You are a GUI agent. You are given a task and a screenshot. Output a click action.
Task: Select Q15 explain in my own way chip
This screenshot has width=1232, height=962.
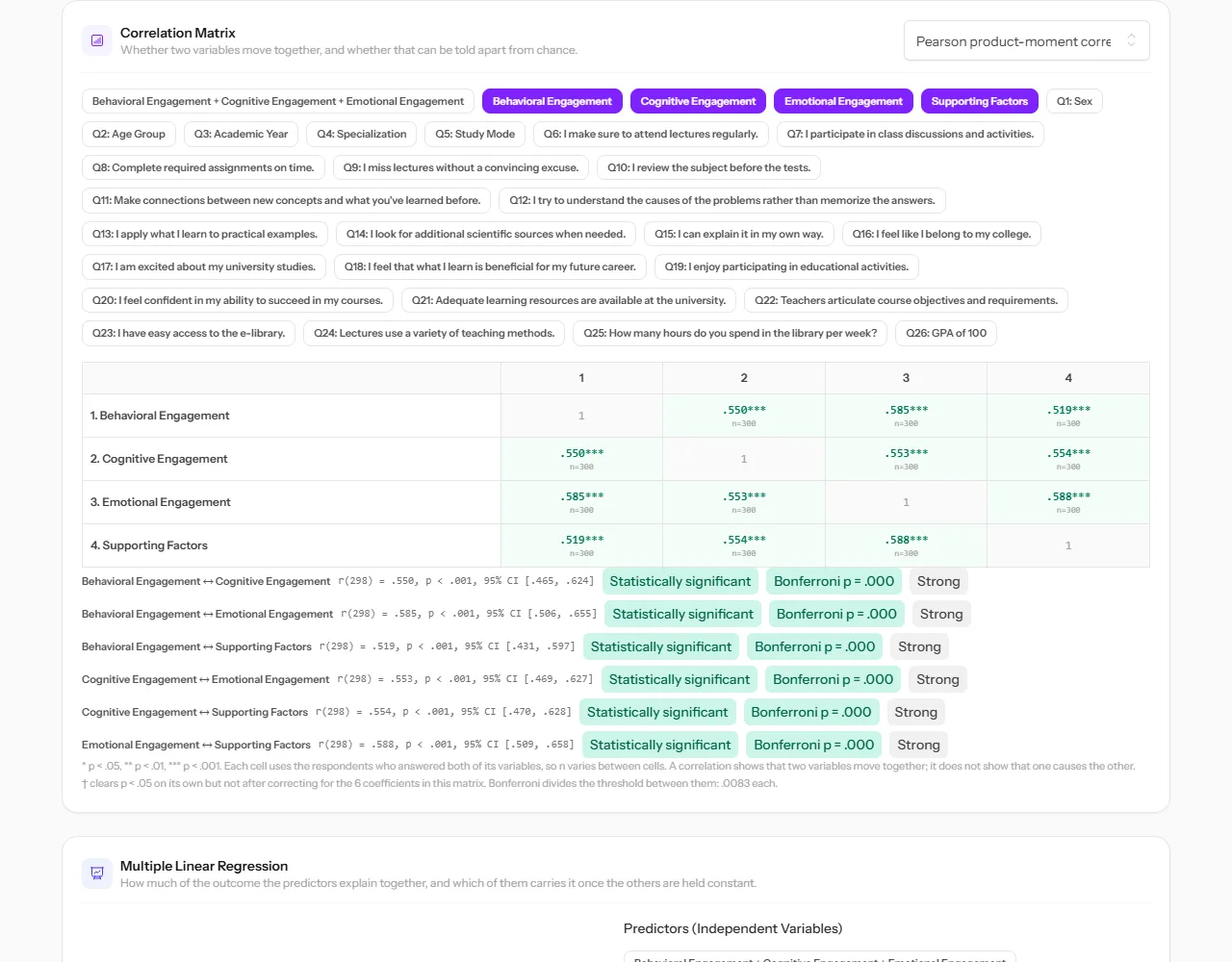[739, 234]
